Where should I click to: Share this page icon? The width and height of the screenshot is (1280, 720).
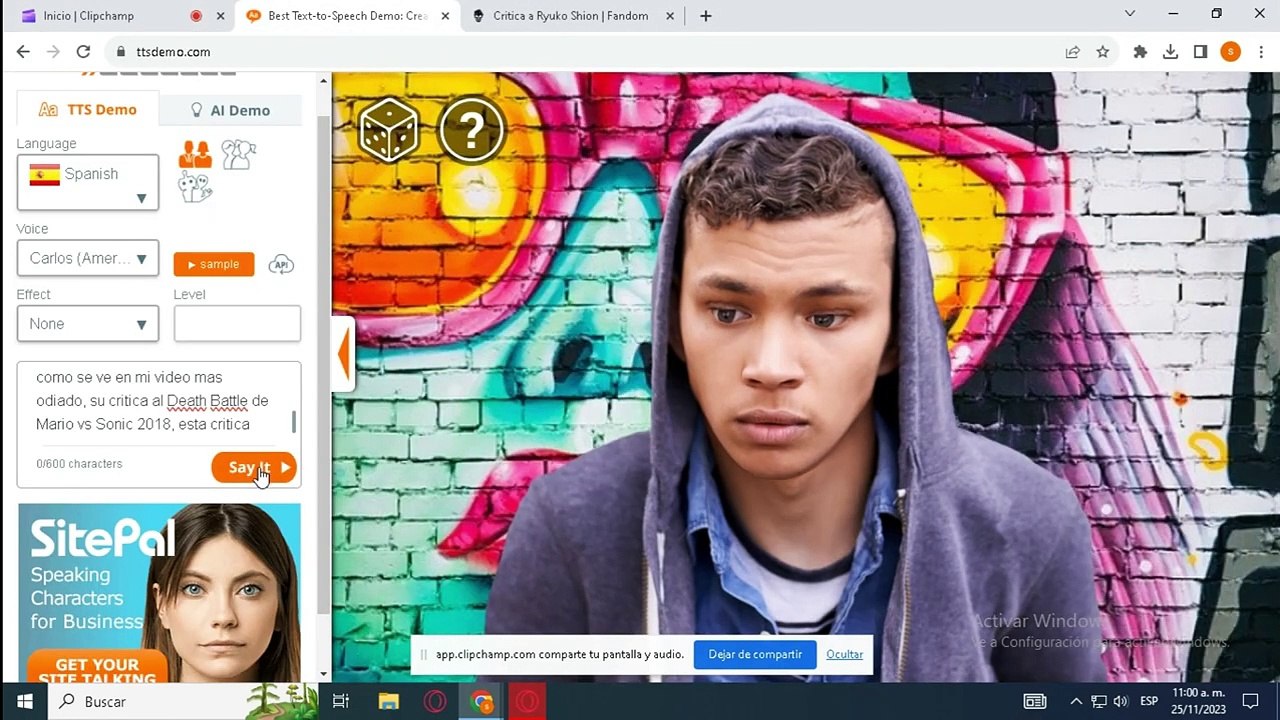[1073, 52]
